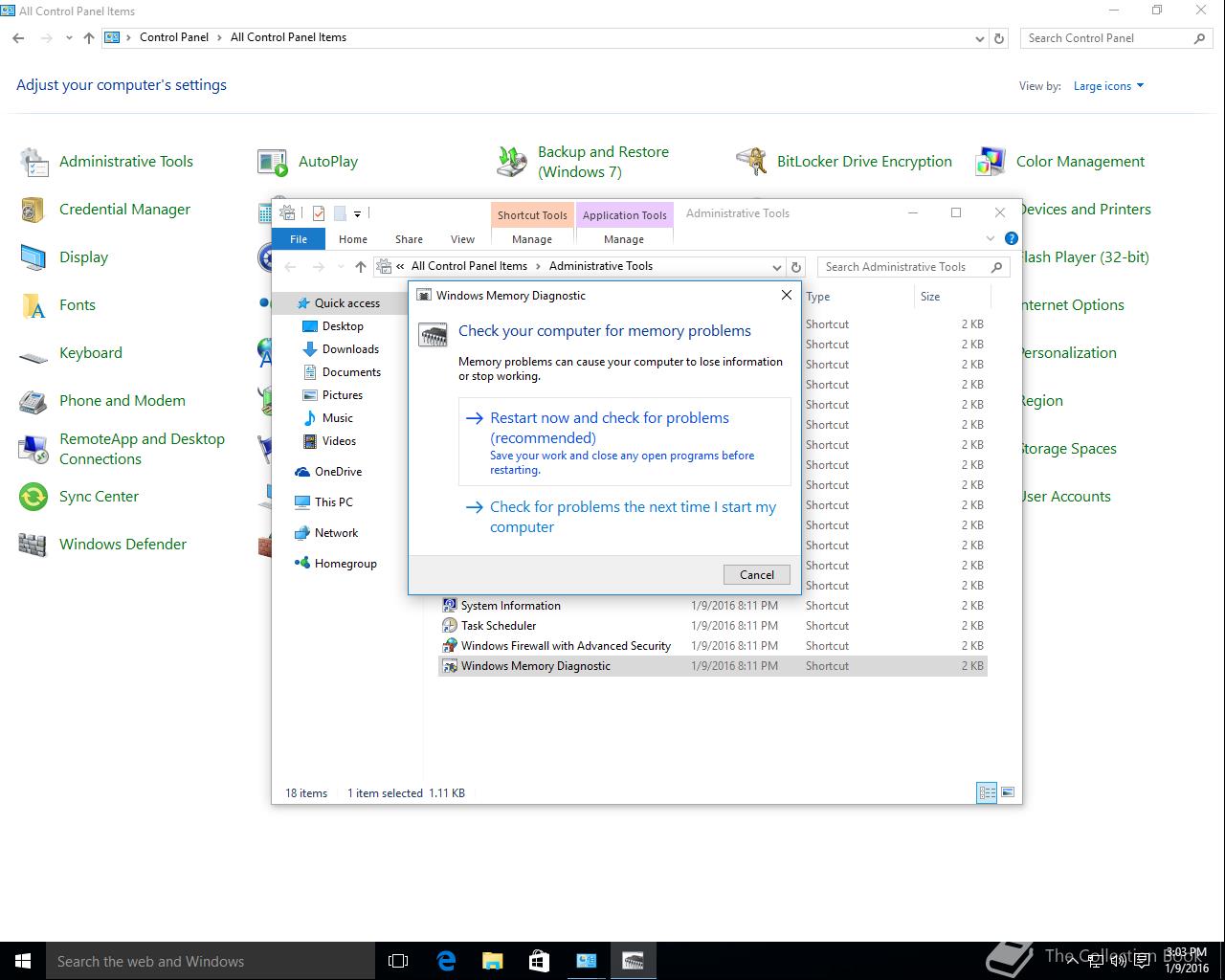Switch to Share ribbon tab
This screenshot has width=1225, height=980.
(409, 239)
